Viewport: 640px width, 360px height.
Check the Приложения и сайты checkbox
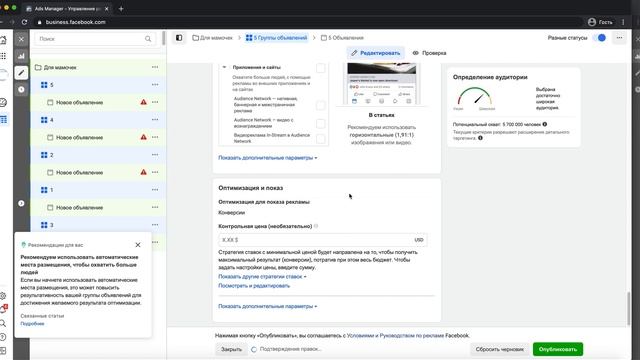[x=321, y=68]
